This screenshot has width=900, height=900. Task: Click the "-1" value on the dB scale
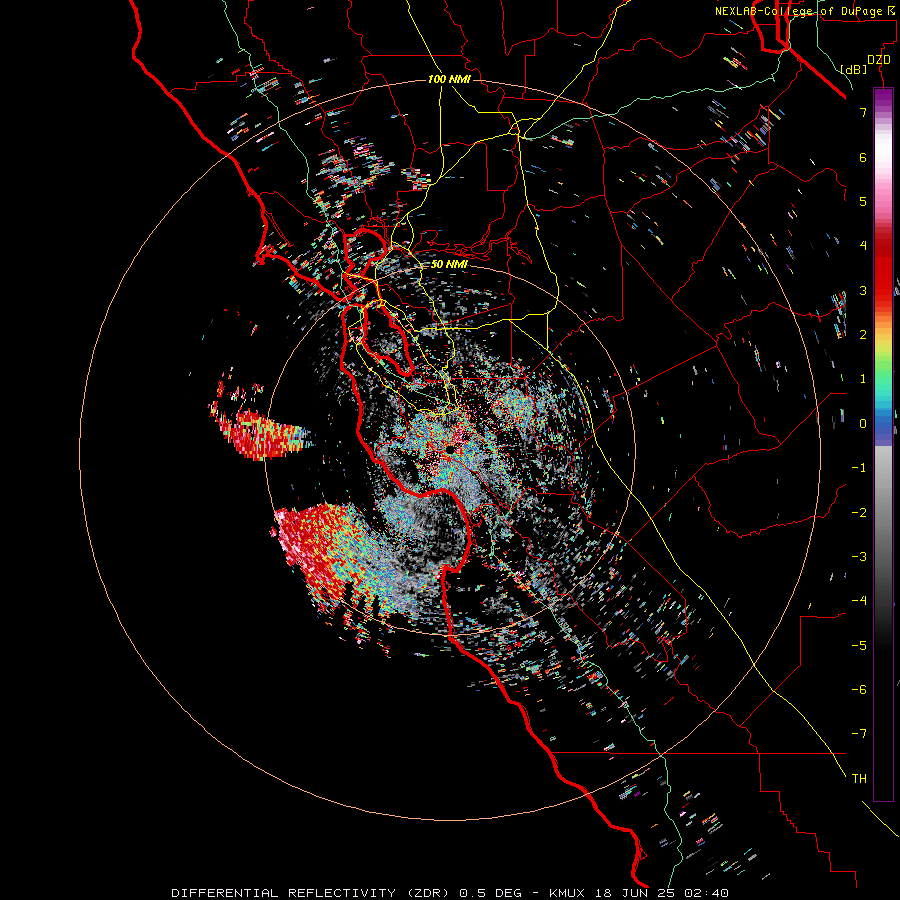coord(859,468)
